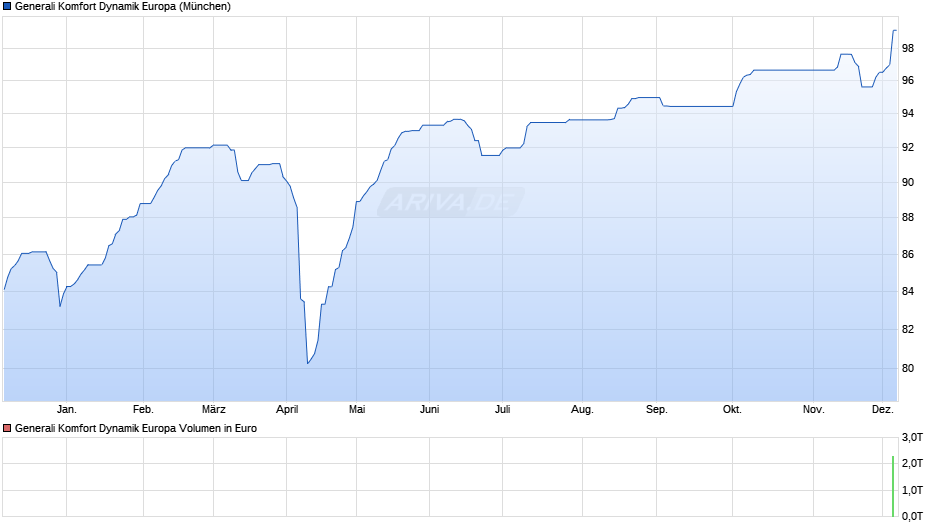This screenshot has width=940, height=526.
Task: Click the Nov. month label
Action: (x=814, y=409)
